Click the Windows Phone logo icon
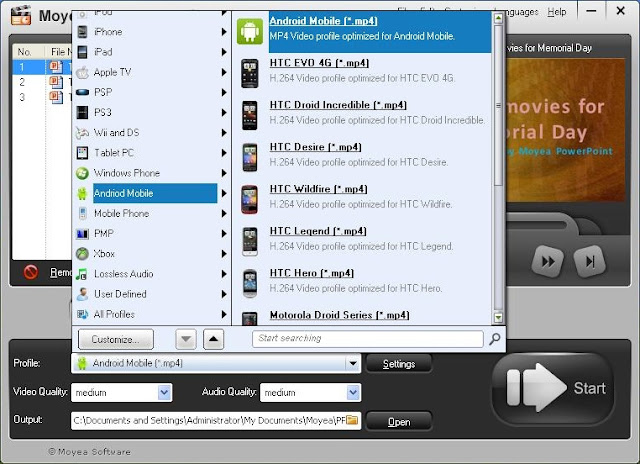The height and width of the screenshot is (464, 640). (82, 173)
